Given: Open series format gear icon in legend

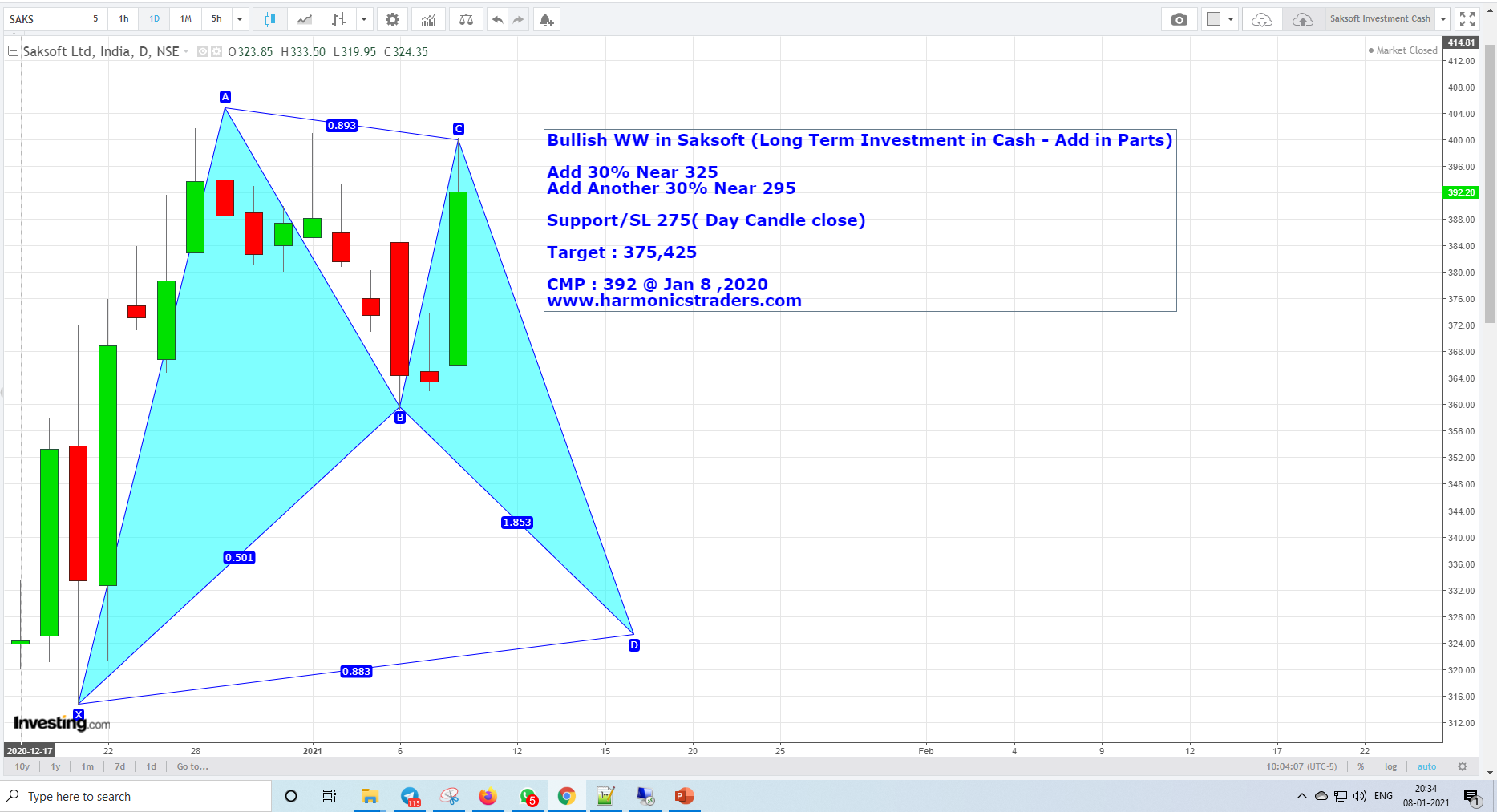Looking at the screenshot, I should (216, 51).
